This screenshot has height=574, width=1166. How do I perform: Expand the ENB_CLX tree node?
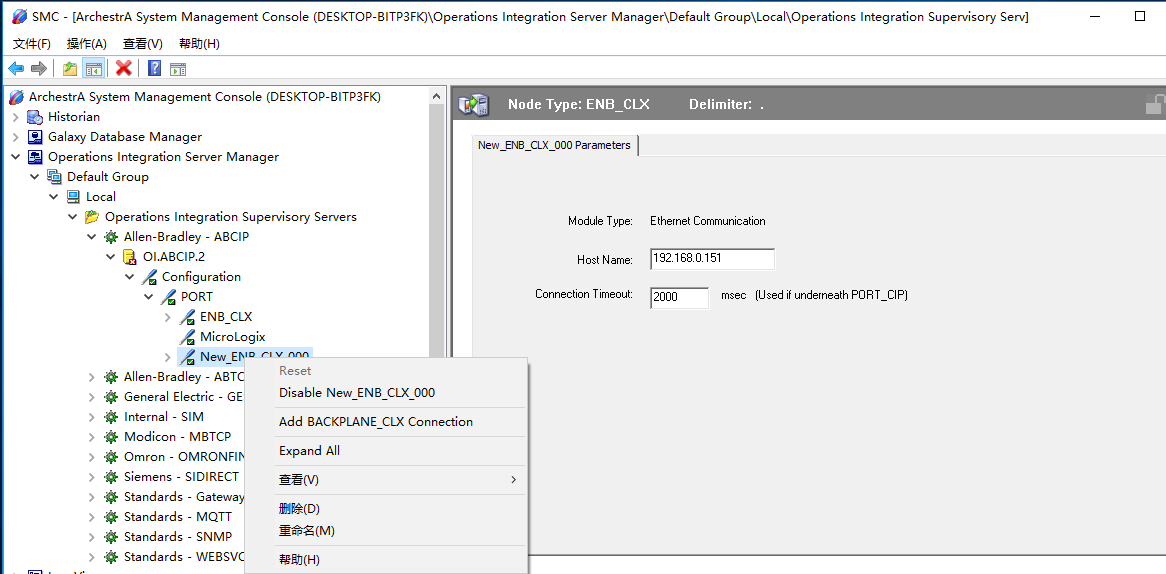168,317
